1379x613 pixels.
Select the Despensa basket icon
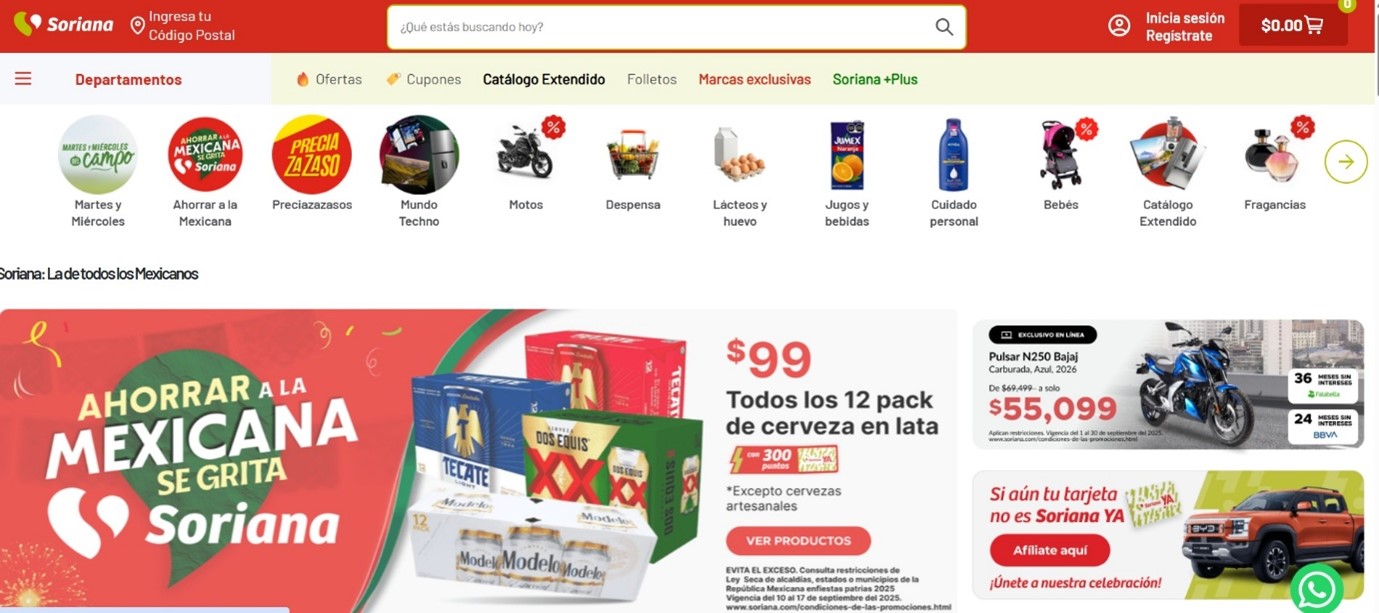(633, 155)
